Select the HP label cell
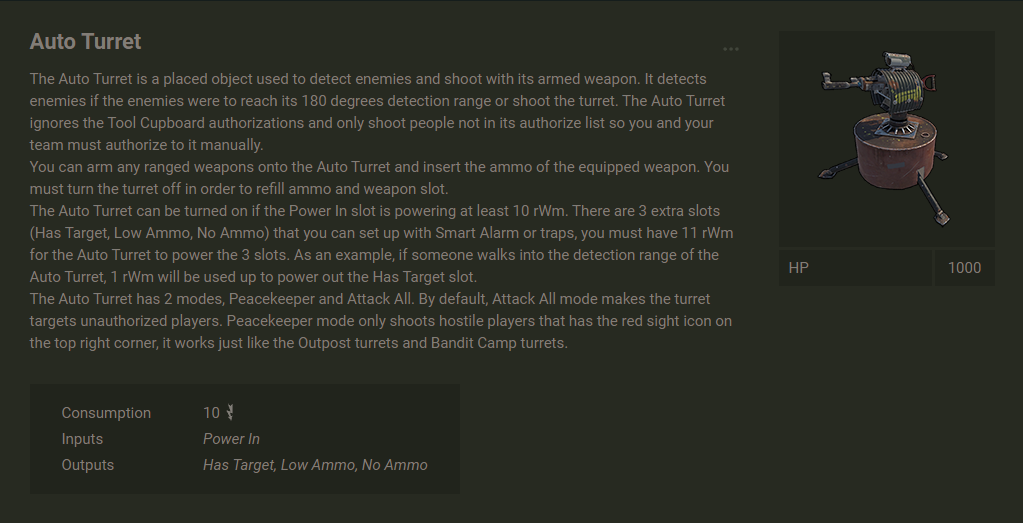1023x523 pixels. (855, 268)
